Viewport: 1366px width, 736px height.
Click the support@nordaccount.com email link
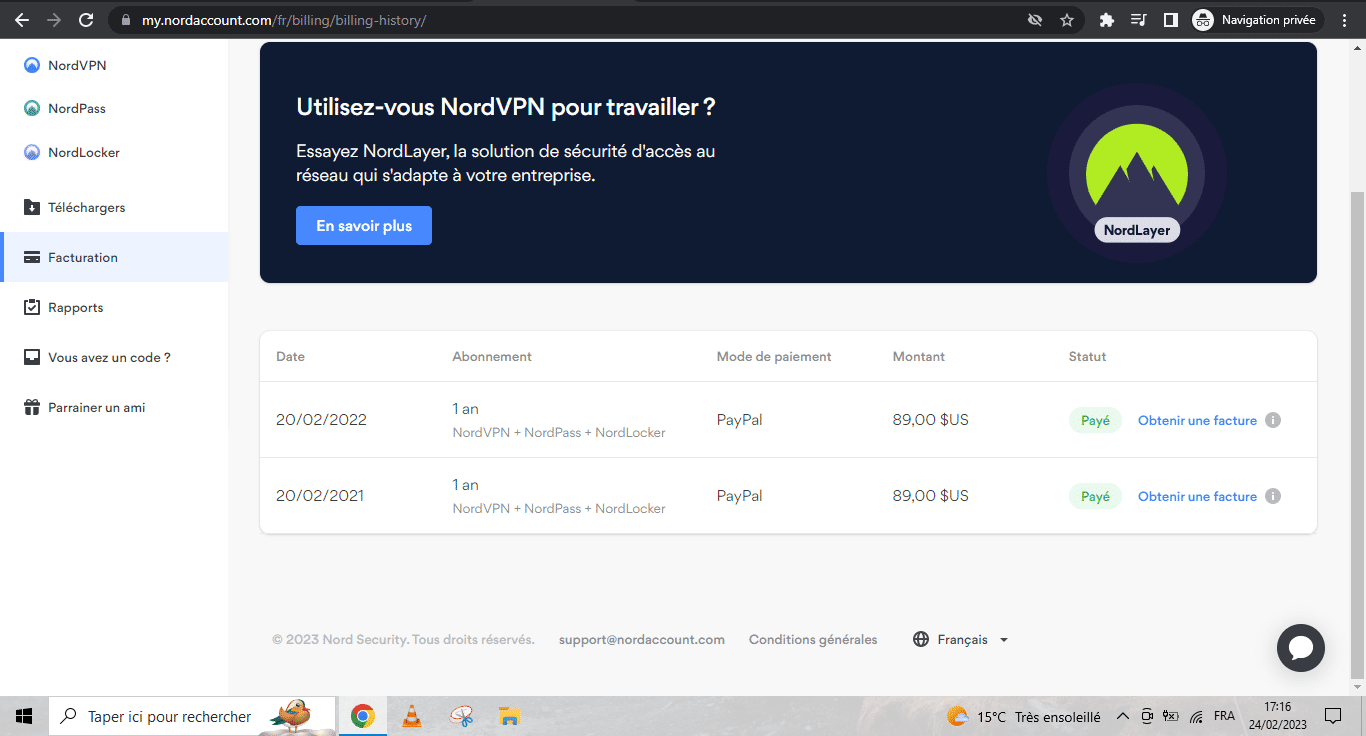[x=642, y=640]
